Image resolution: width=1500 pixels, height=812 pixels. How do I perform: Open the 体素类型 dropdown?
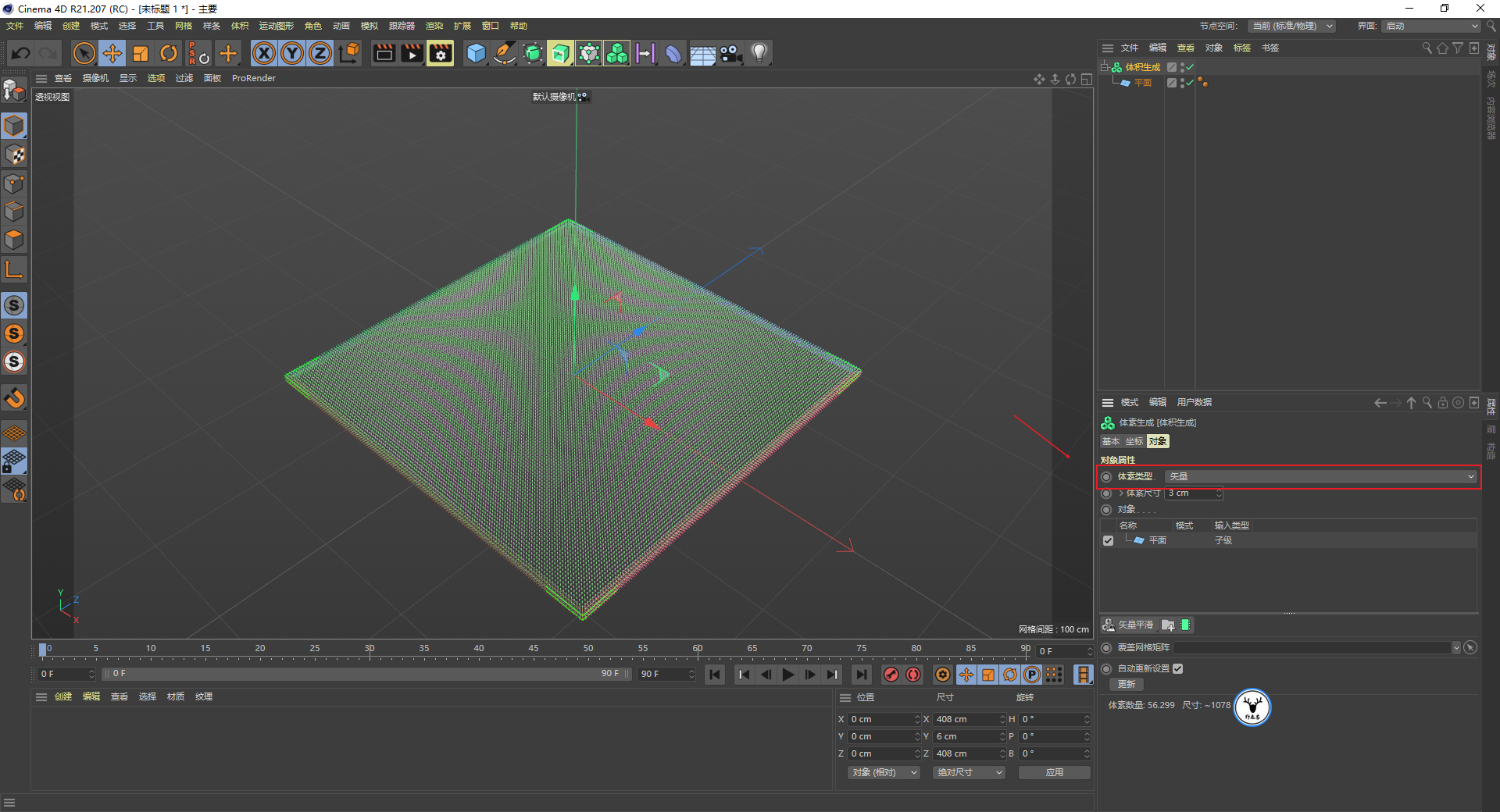(1320, 476)
